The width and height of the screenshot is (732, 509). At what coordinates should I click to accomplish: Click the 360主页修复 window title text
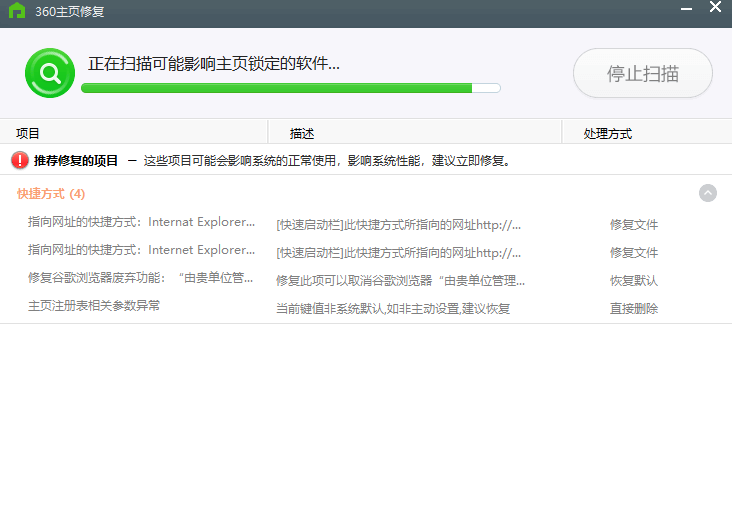point(70,11)
